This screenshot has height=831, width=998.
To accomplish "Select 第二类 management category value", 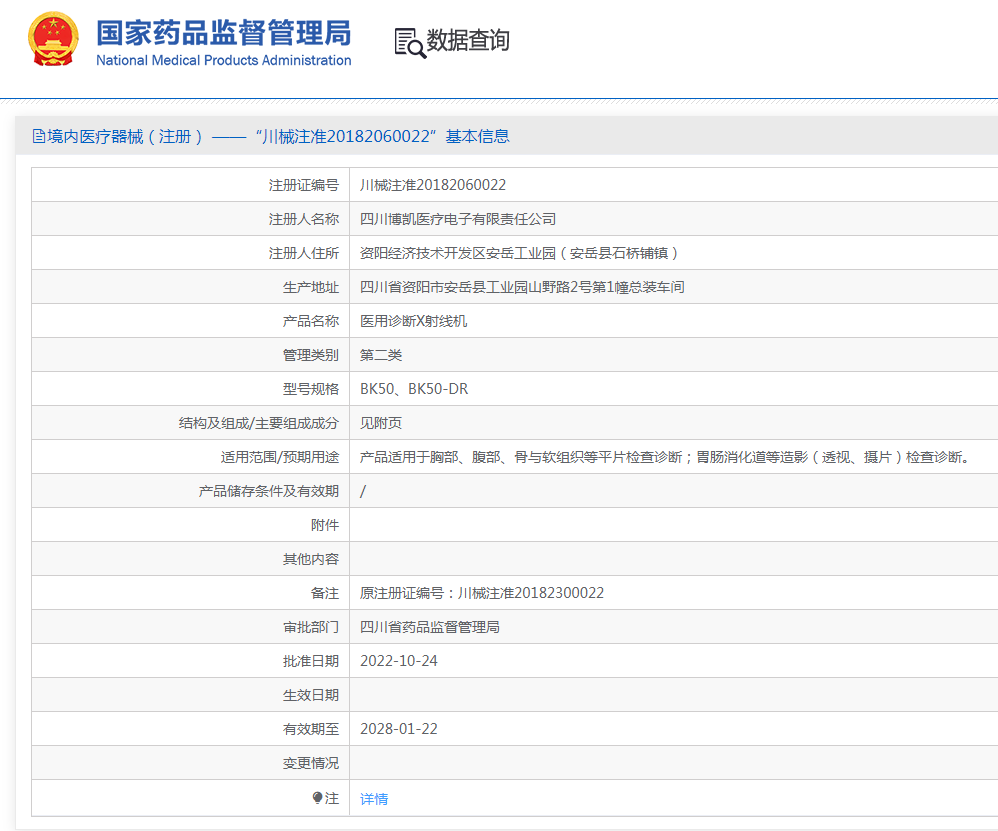I will [x=381, y=355].
